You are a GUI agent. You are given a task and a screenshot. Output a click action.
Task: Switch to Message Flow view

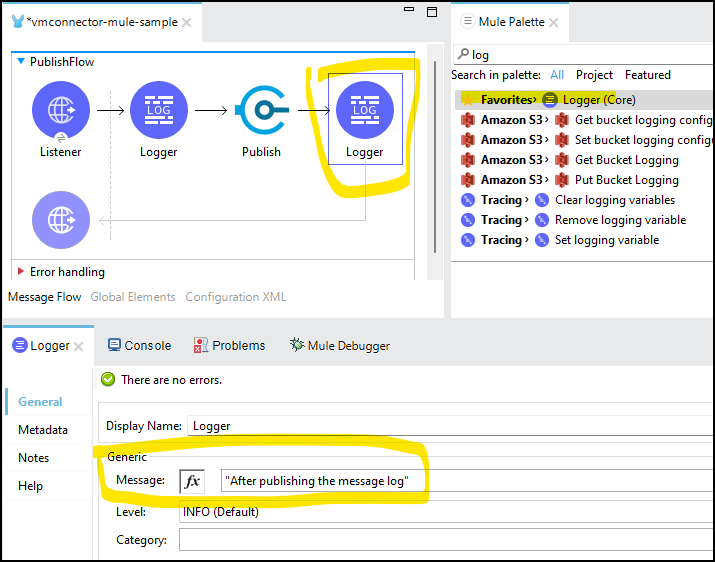pyautogui.click(x=45, y=297)
